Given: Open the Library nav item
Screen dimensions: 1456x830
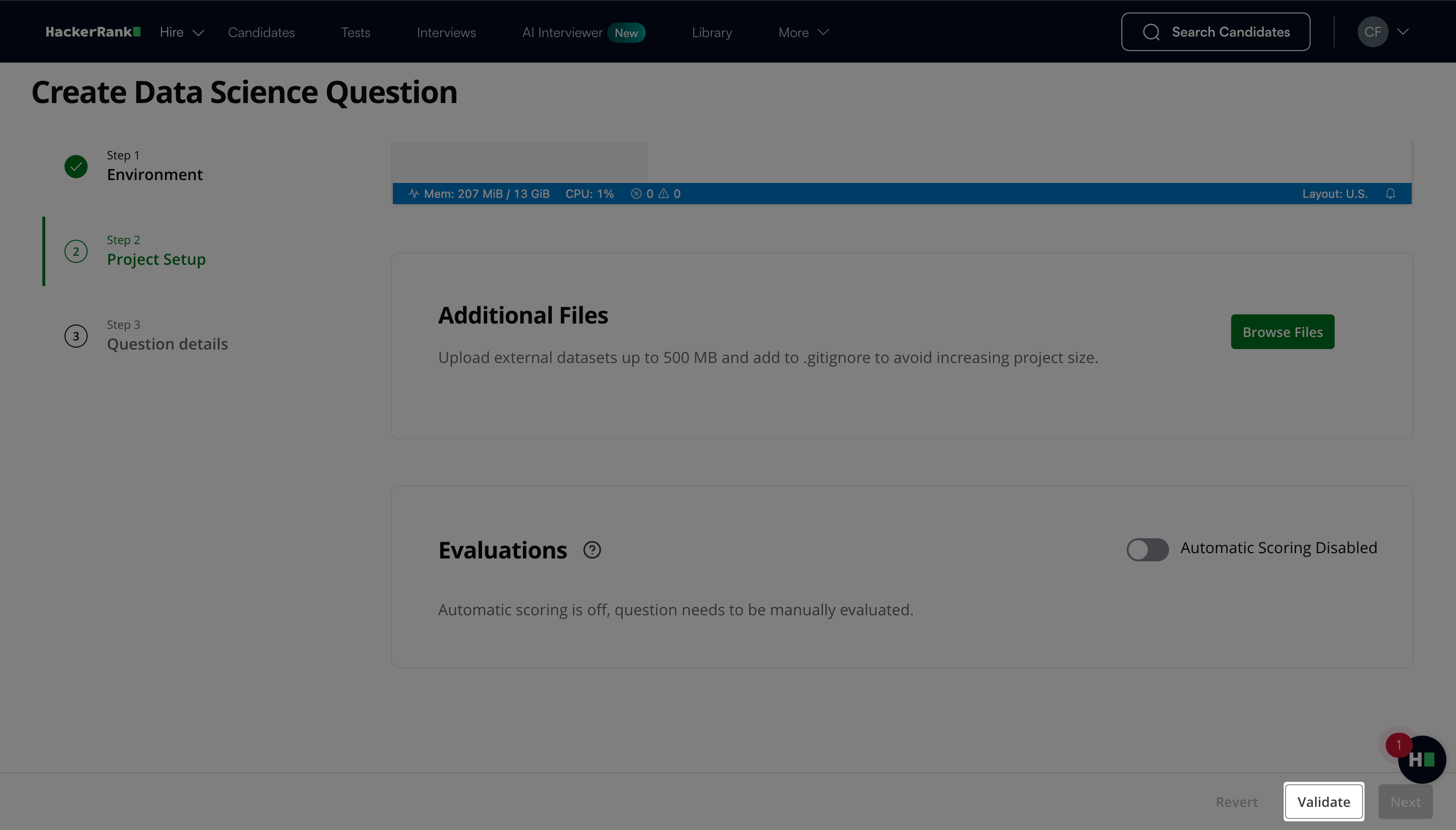Looking at the screenshot, I should [712, 32].
